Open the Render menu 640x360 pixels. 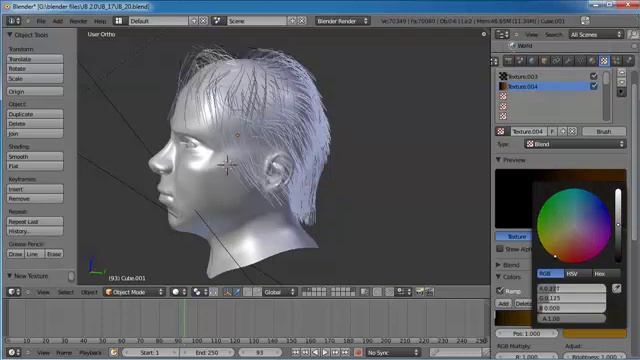click(78, 21)
